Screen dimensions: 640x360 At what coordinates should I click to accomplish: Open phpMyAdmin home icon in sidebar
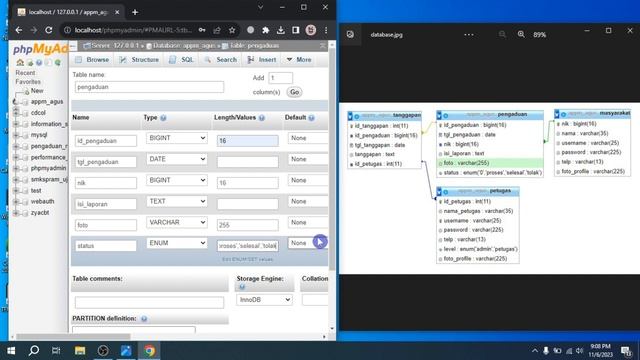coord(20,62)
